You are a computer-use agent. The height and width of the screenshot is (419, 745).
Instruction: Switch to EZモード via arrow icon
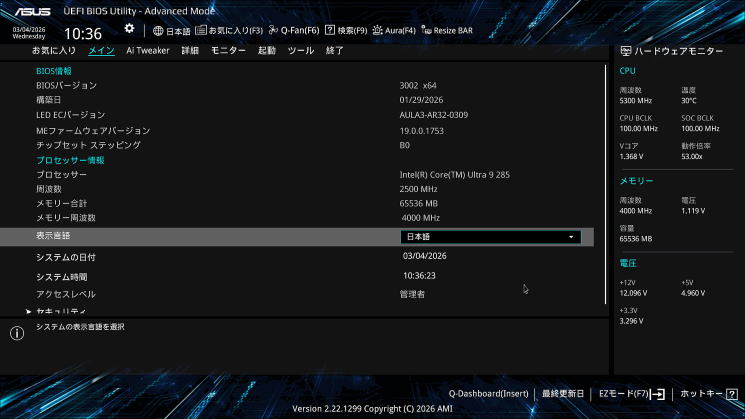[658, 394]
